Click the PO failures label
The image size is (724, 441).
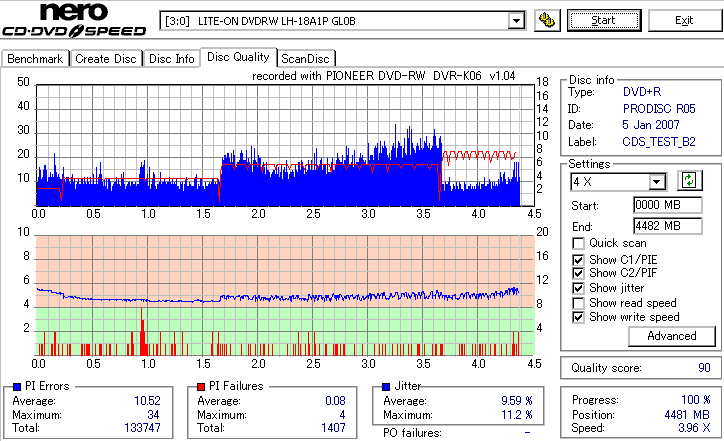click(412, 433)
